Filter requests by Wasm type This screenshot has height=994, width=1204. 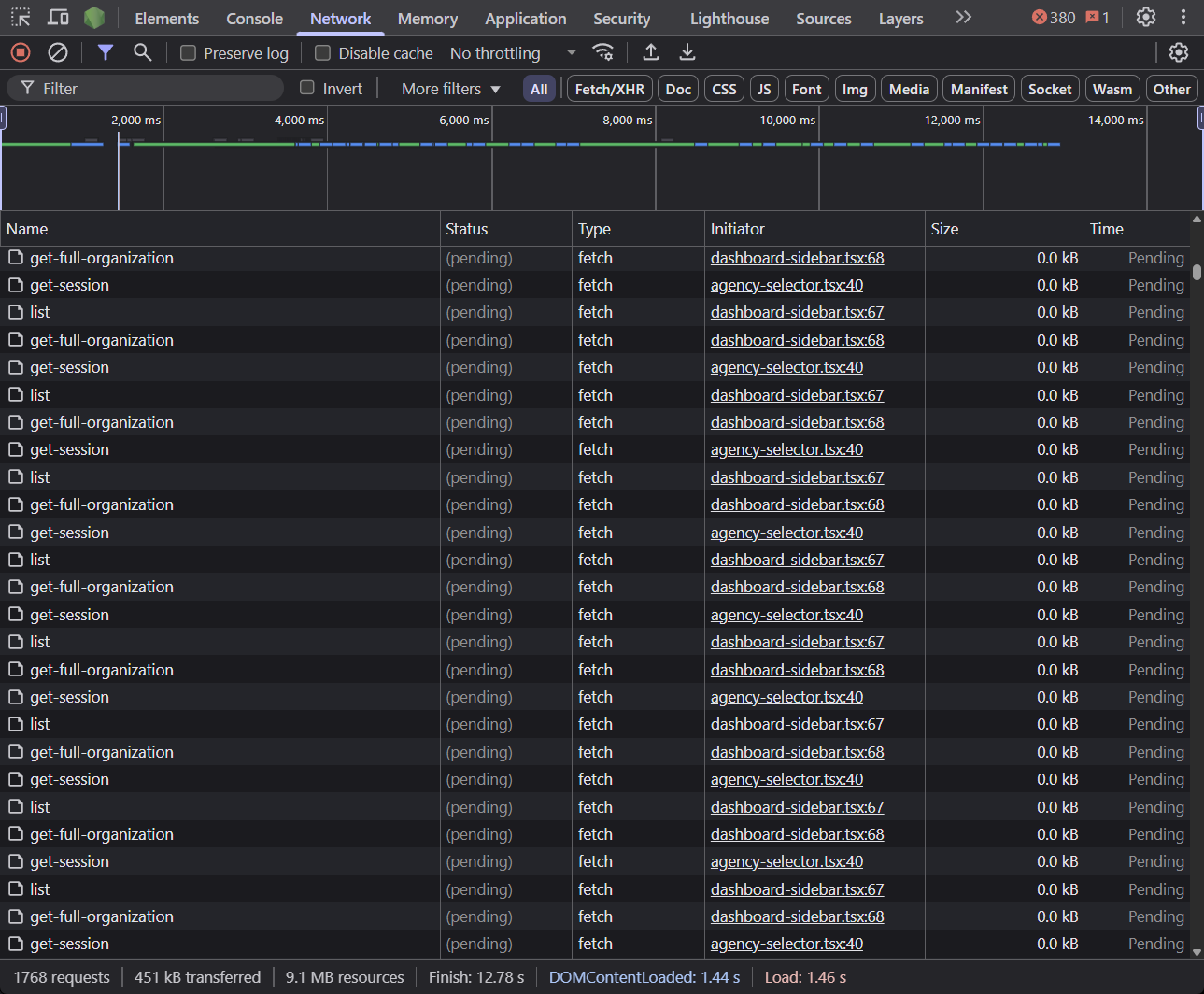pyautogui.click(x=1112, y=89)
